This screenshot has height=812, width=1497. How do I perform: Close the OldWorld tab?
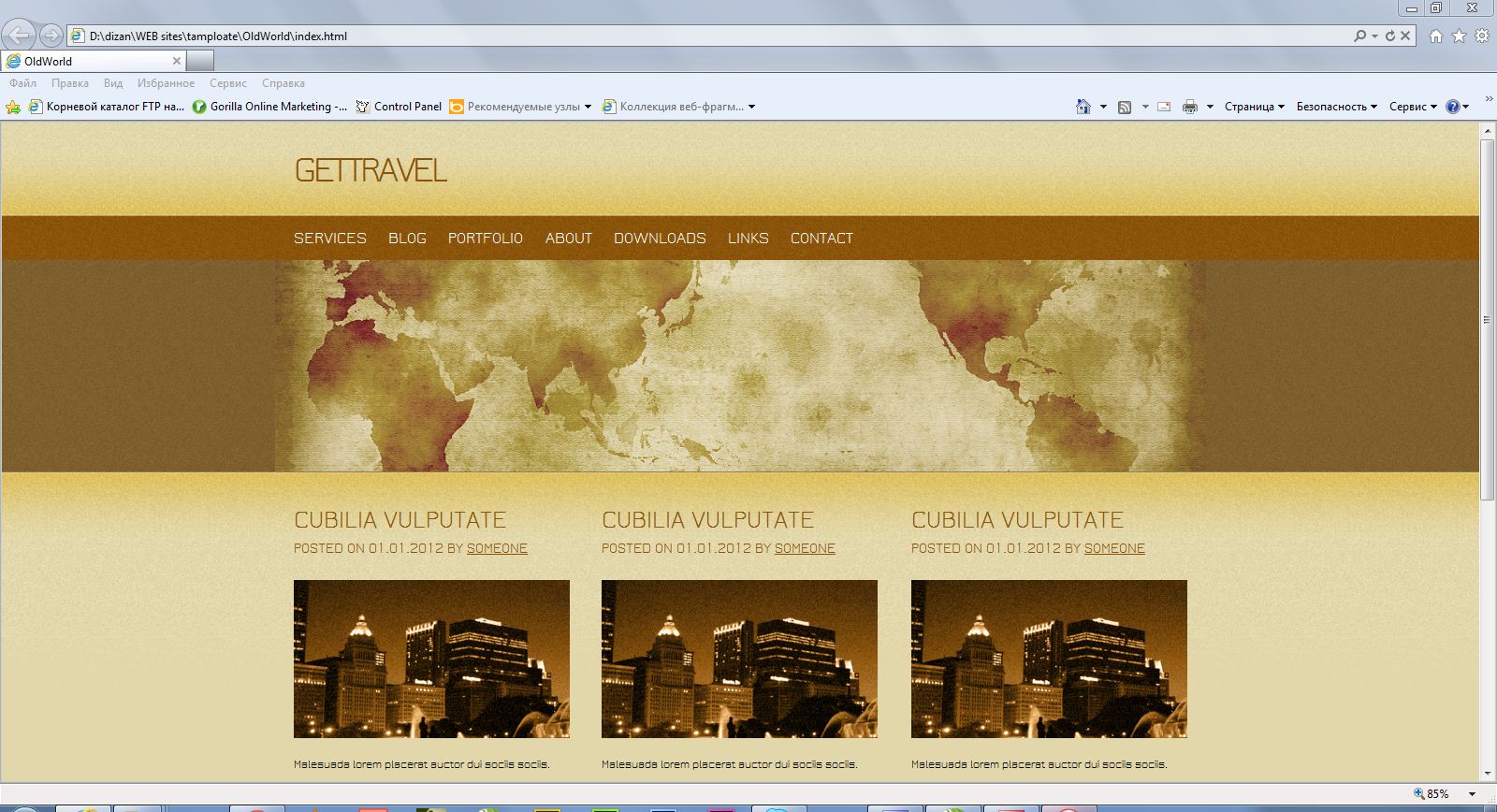176,61
